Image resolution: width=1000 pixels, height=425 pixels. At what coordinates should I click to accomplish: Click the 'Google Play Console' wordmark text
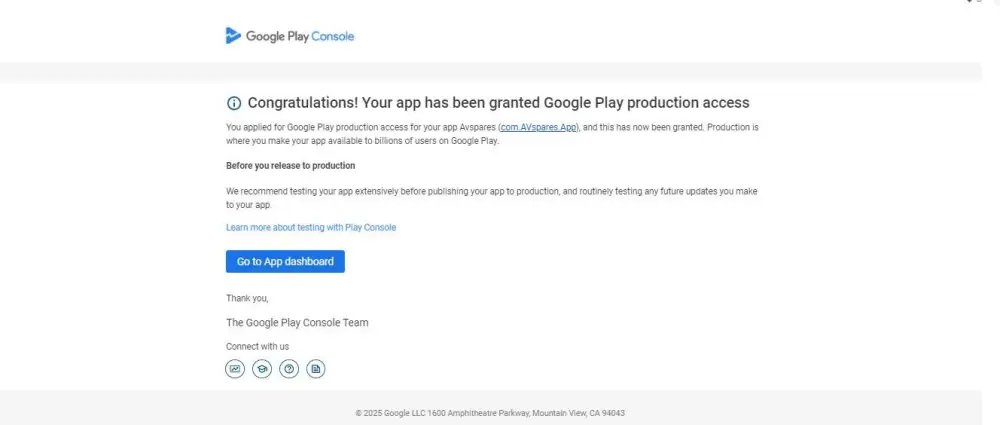[300, 36]
